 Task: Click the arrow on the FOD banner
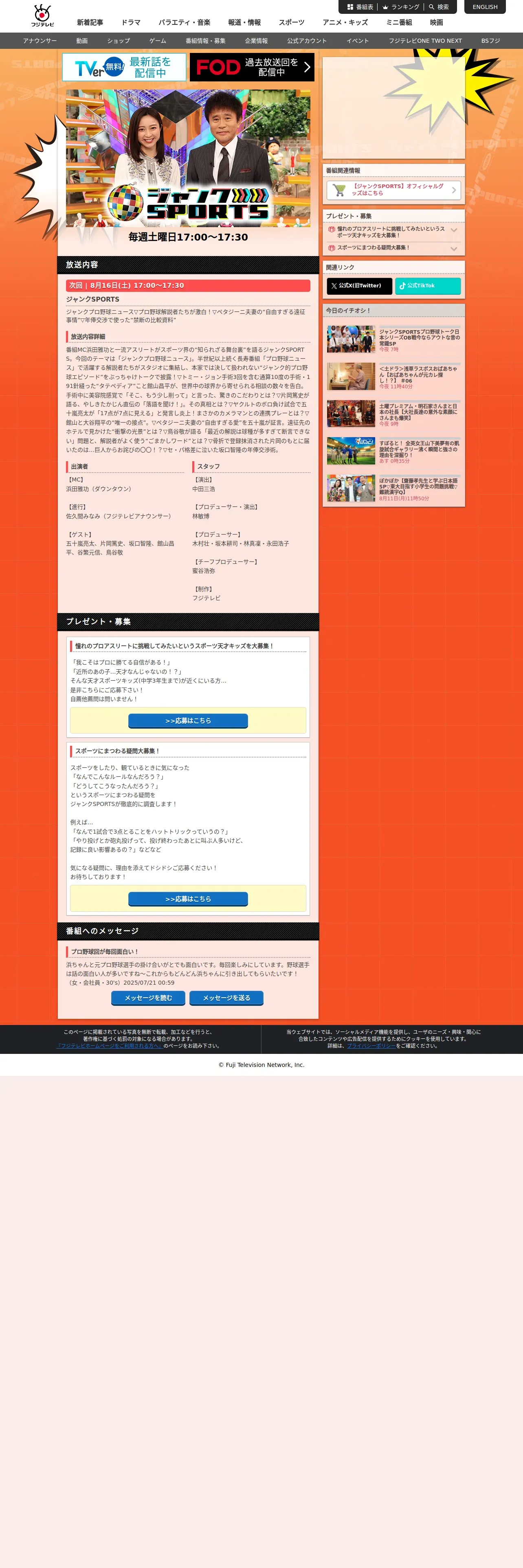307,67
